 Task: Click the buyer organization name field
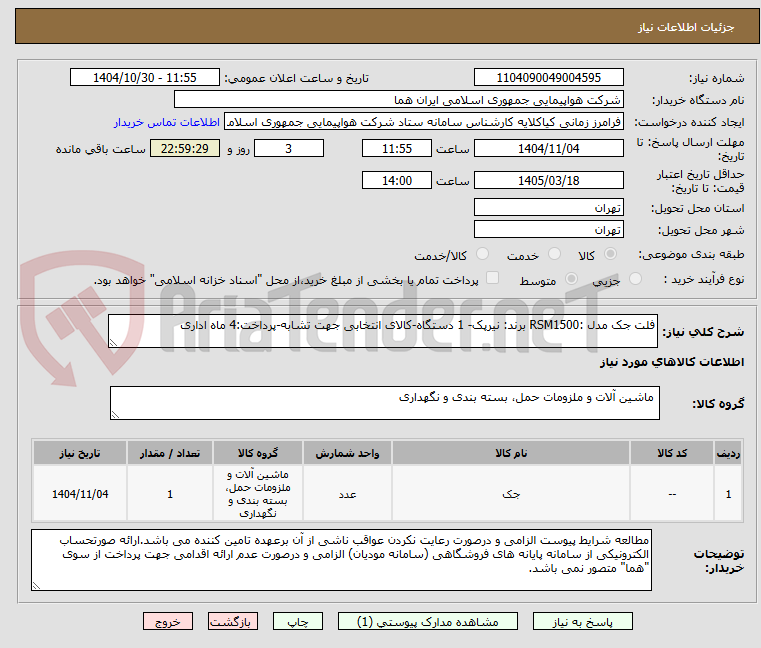click(x=398, y=100)
